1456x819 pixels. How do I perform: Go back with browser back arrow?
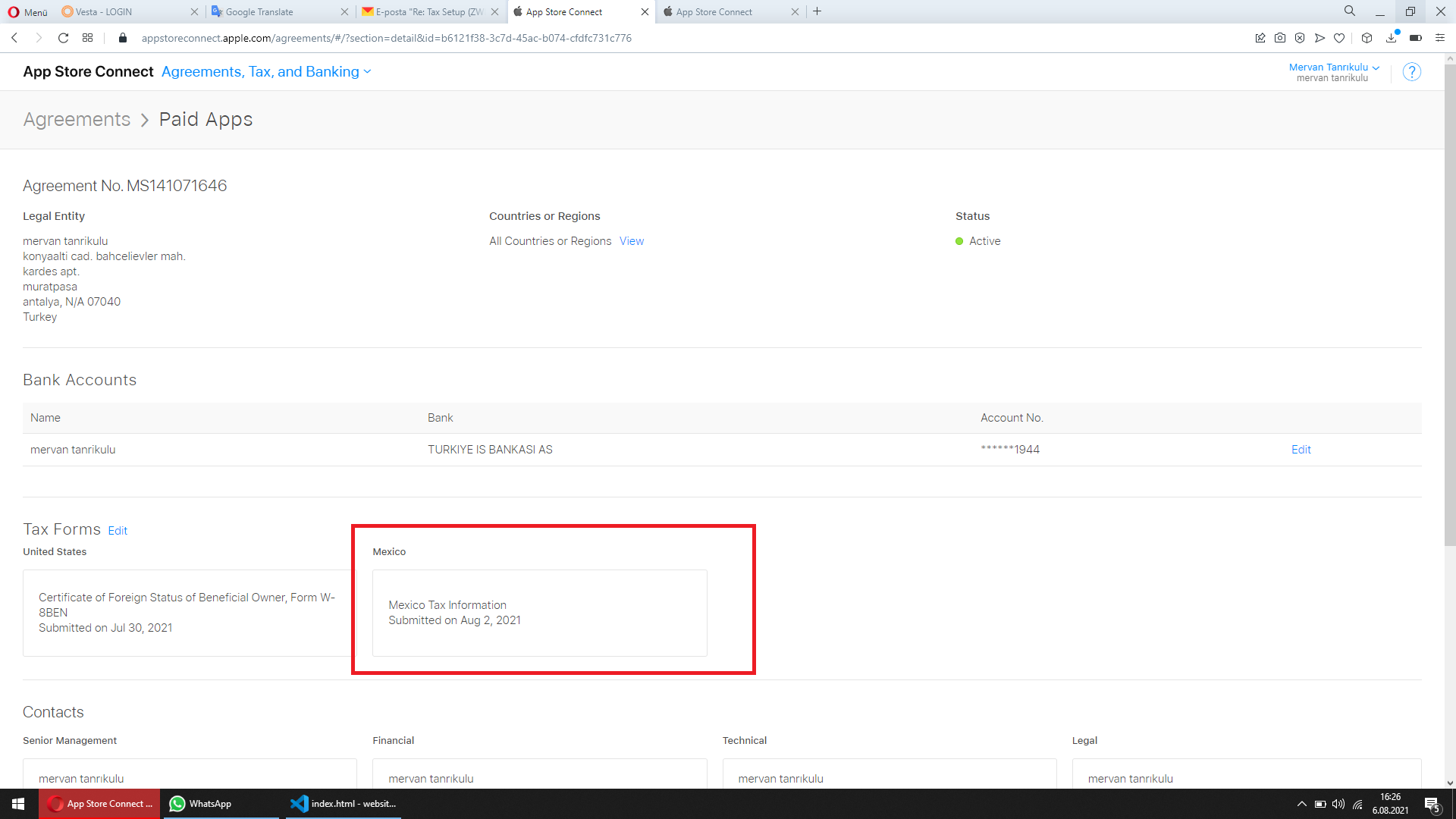pyautogui.click(x=14, y=38)
